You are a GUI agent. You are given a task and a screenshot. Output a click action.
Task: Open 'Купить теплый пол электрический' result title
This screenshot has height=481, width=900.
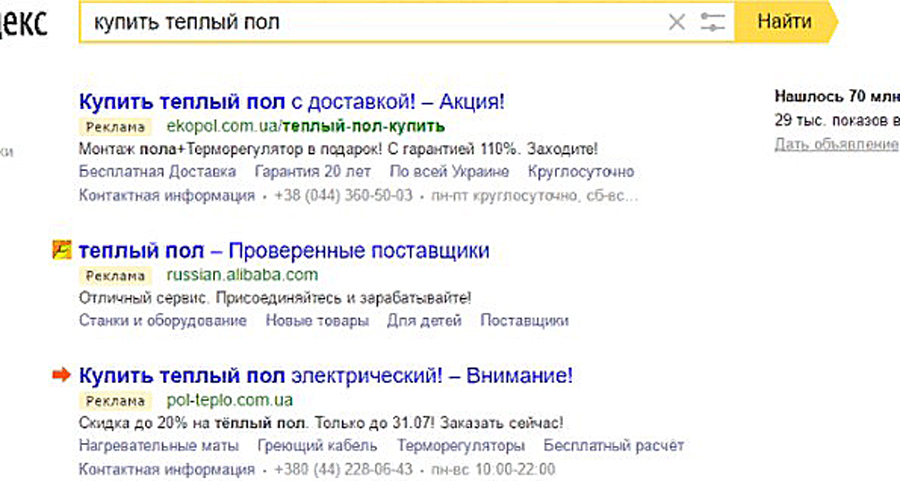pos(325,376)
